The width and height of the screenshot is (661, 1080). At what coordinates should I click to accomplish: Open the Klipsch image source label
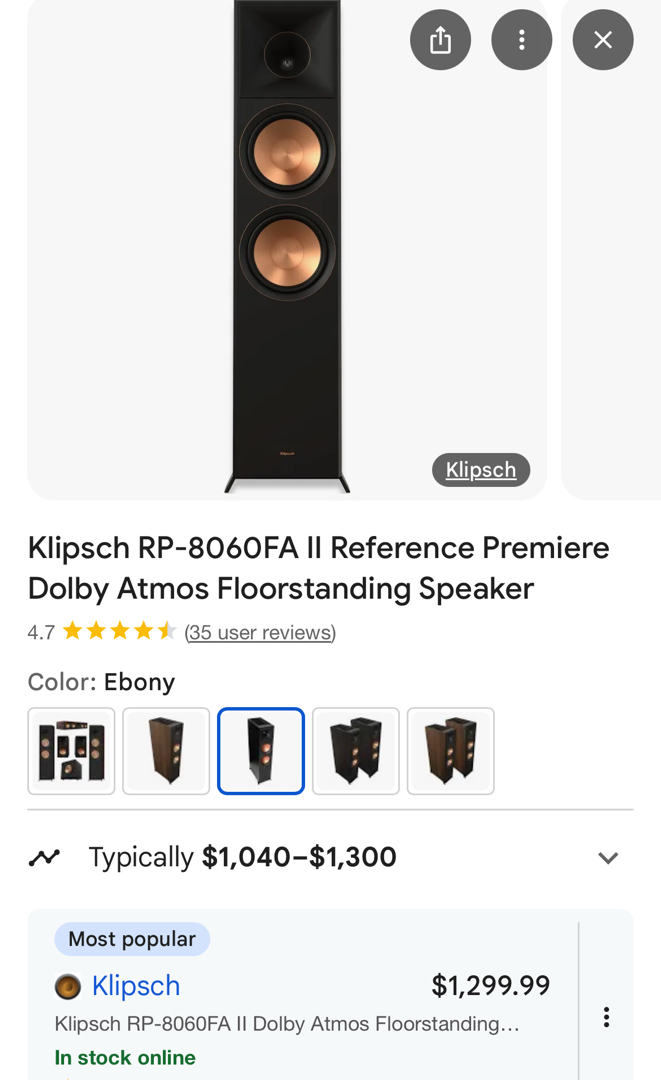[481, 470]
